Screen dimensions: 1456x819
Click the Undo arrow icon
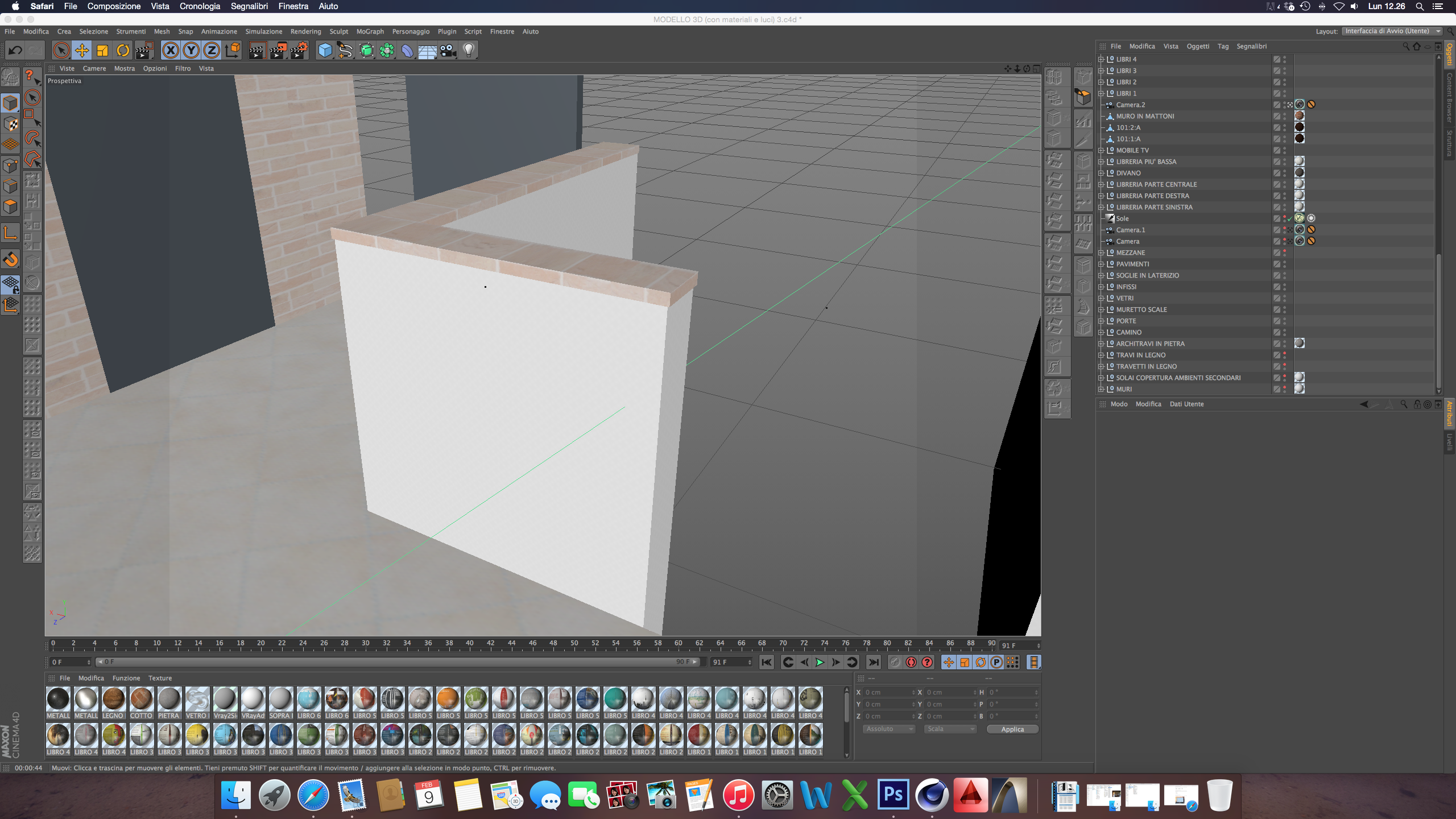[15, 51]
